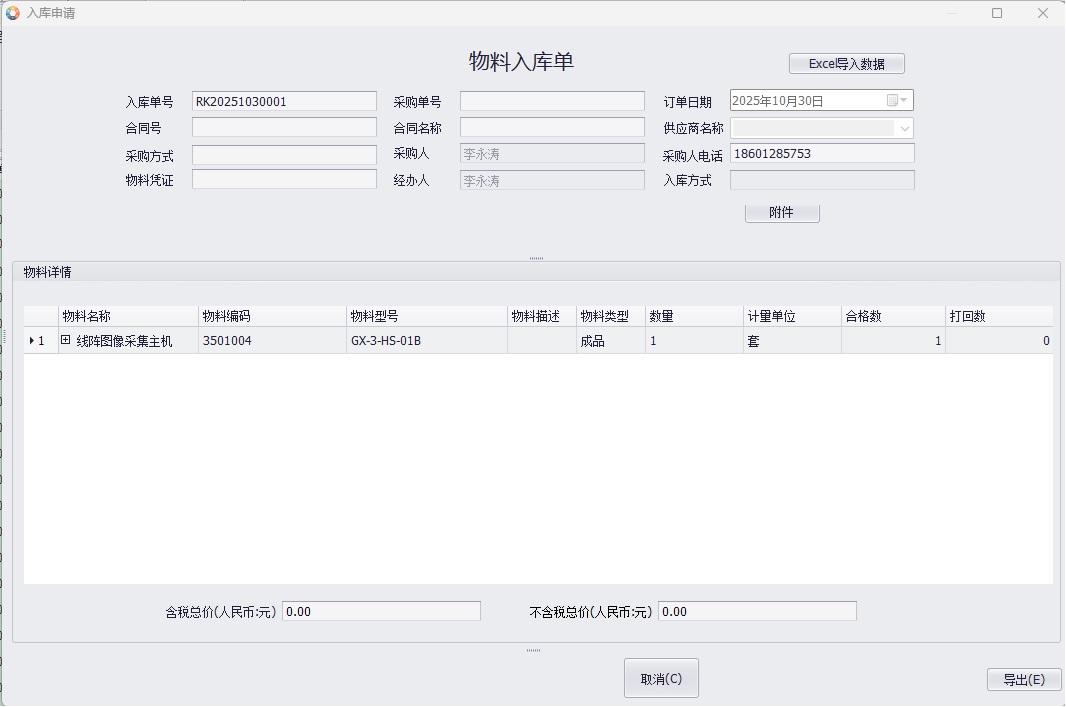Export with the 导出(E) button
The image size is (1066, 707).
(x=1023, y=679)
